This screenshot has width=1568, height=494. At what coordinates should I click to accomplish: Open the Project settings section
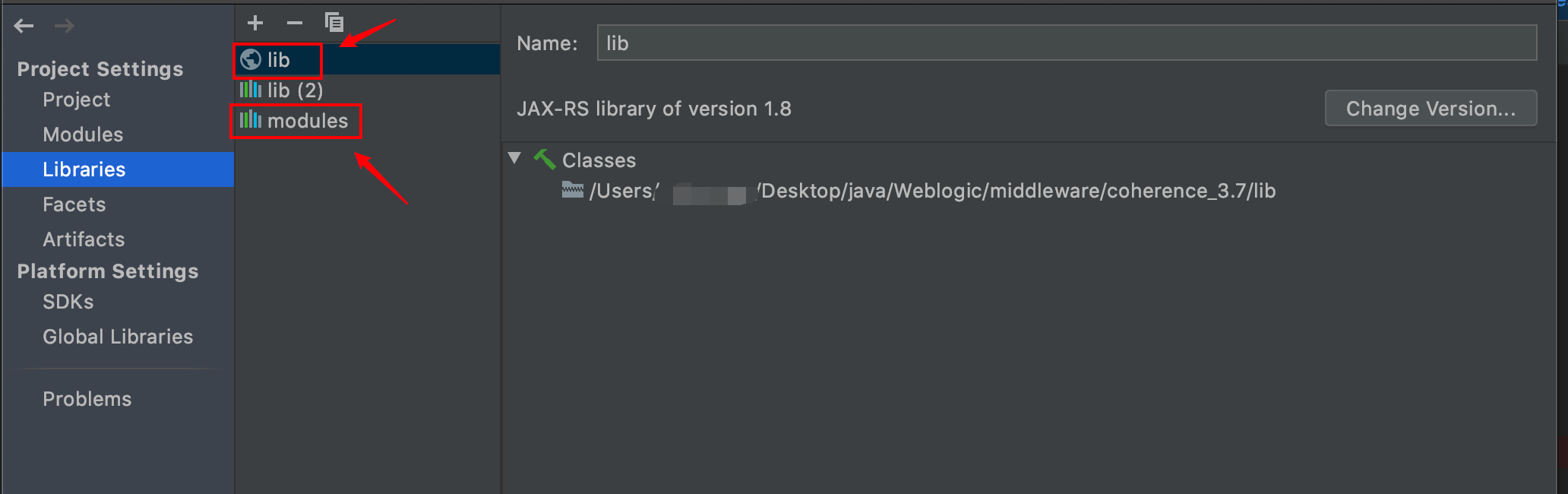coord(77,100)
